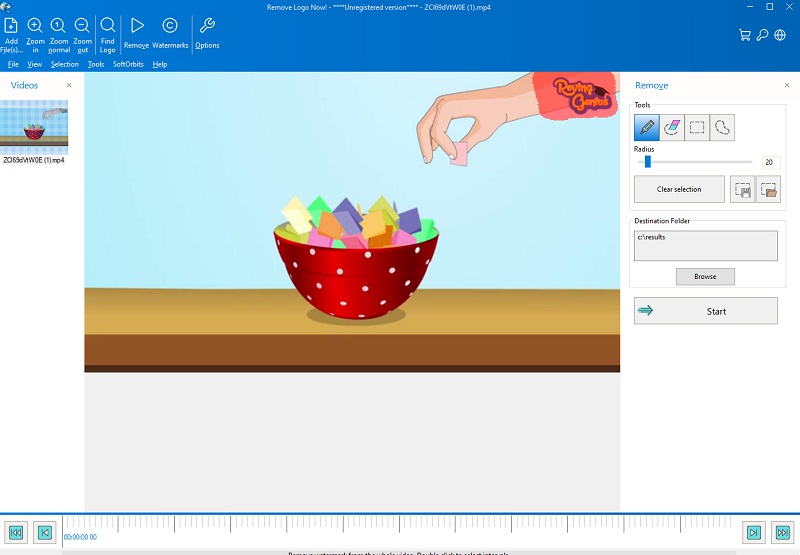Zoom in using the toolbar magnifier

pyautogui.click(x=35, y=26)
